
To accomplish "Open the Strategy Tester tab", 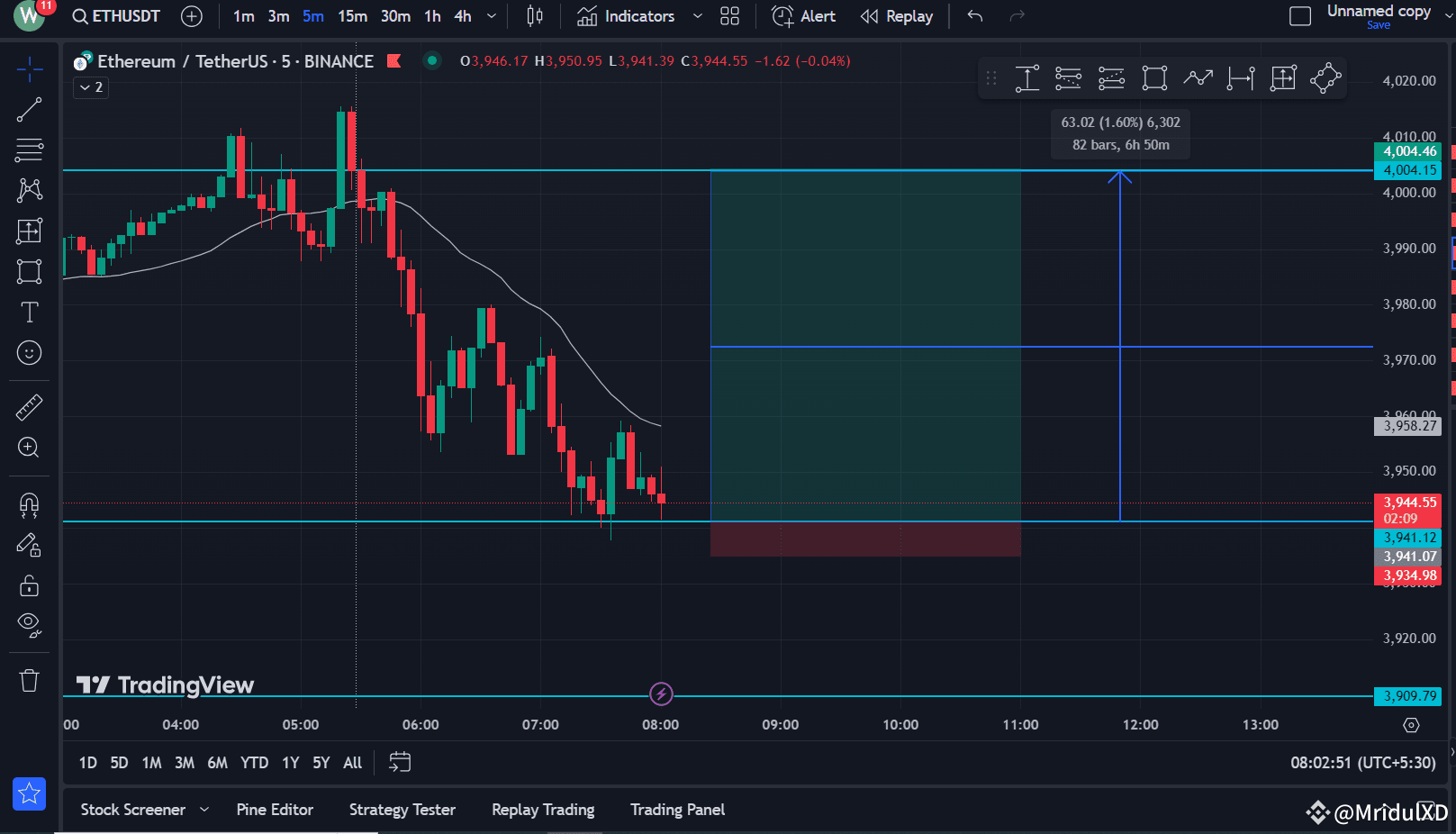I will (402, 810).
